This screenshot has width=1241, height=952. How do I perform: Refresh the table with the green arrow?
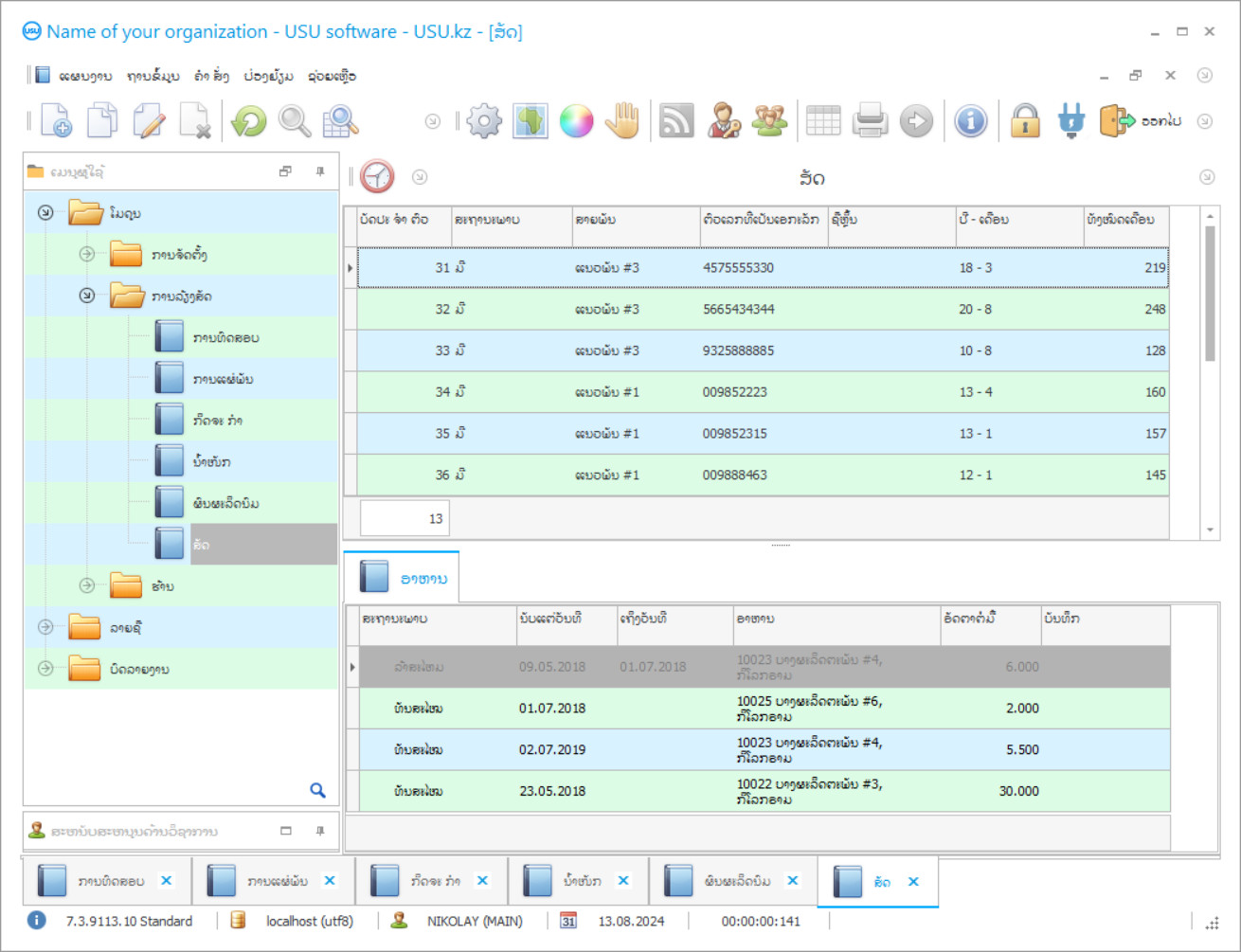coord(249,121)
